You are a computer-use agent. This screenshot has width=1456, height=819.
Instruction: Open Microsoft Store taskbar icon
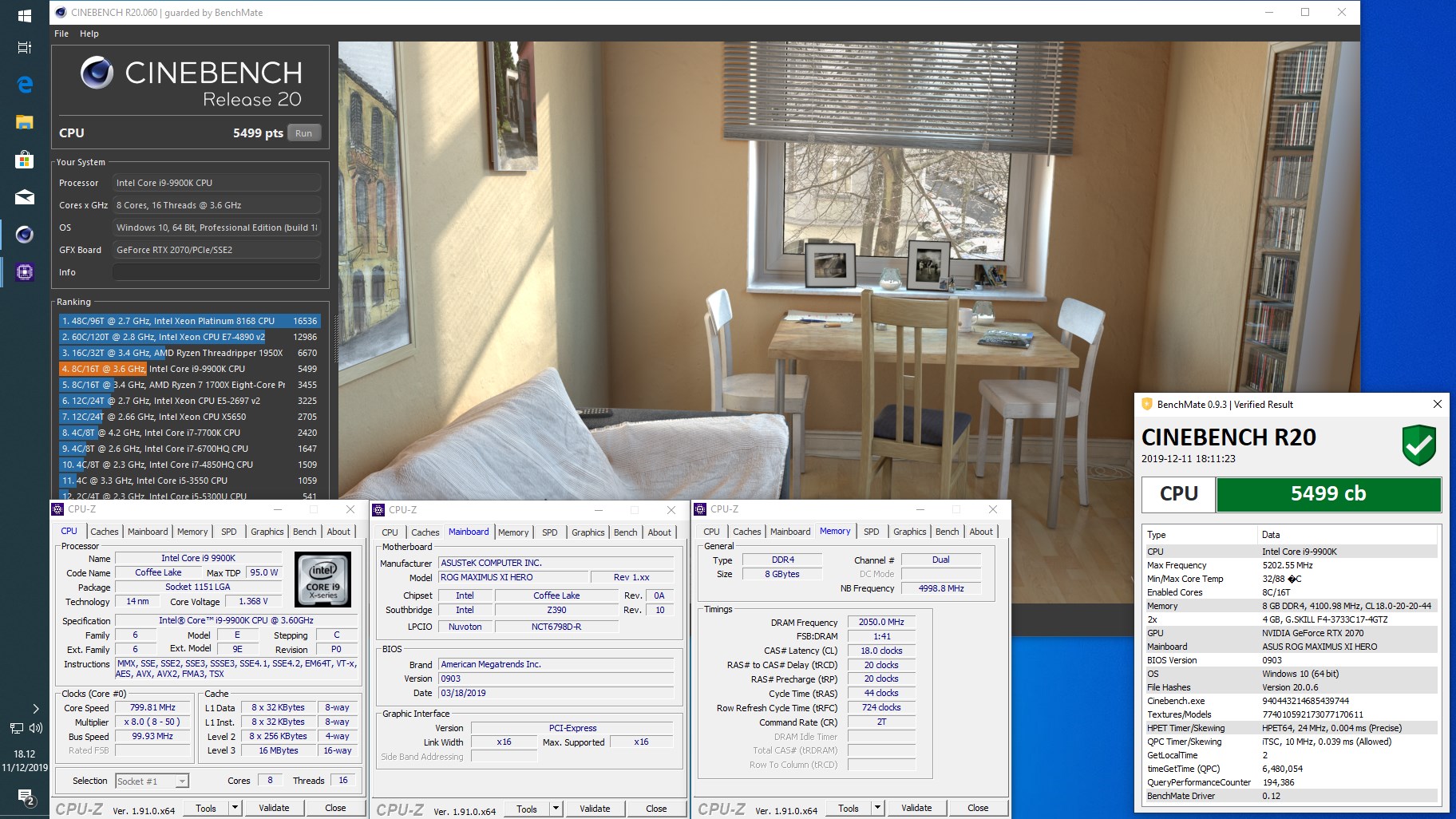pos(24,160)
